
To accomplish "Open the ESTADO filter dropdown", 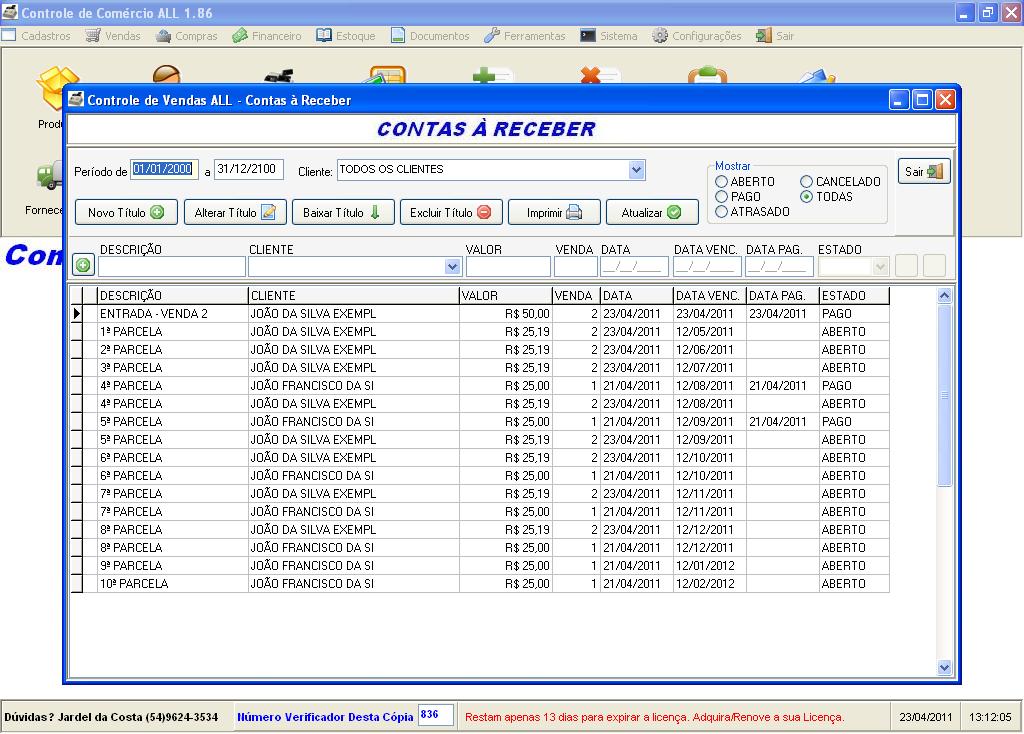I will [x=880, y=267].
